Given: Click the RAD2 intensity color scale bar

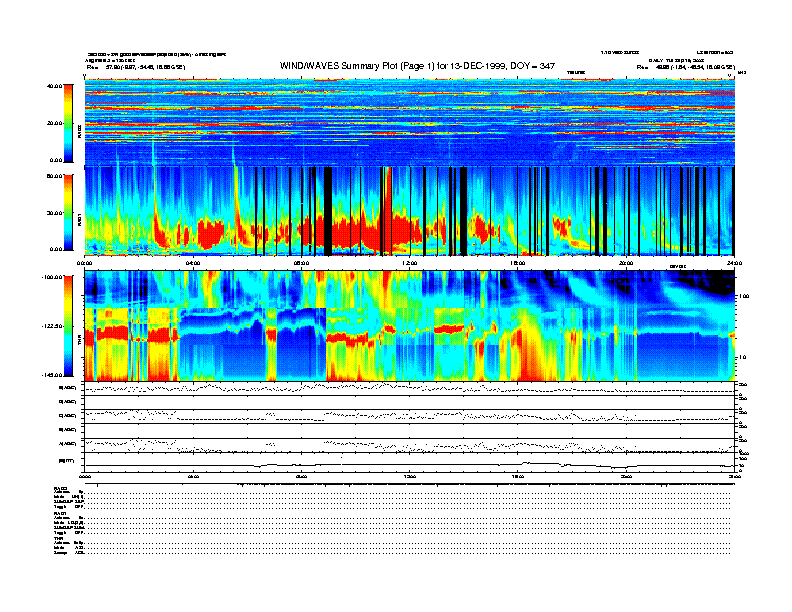Looking at the screenshot, I should pyautogui.click(x=68, y=123).
